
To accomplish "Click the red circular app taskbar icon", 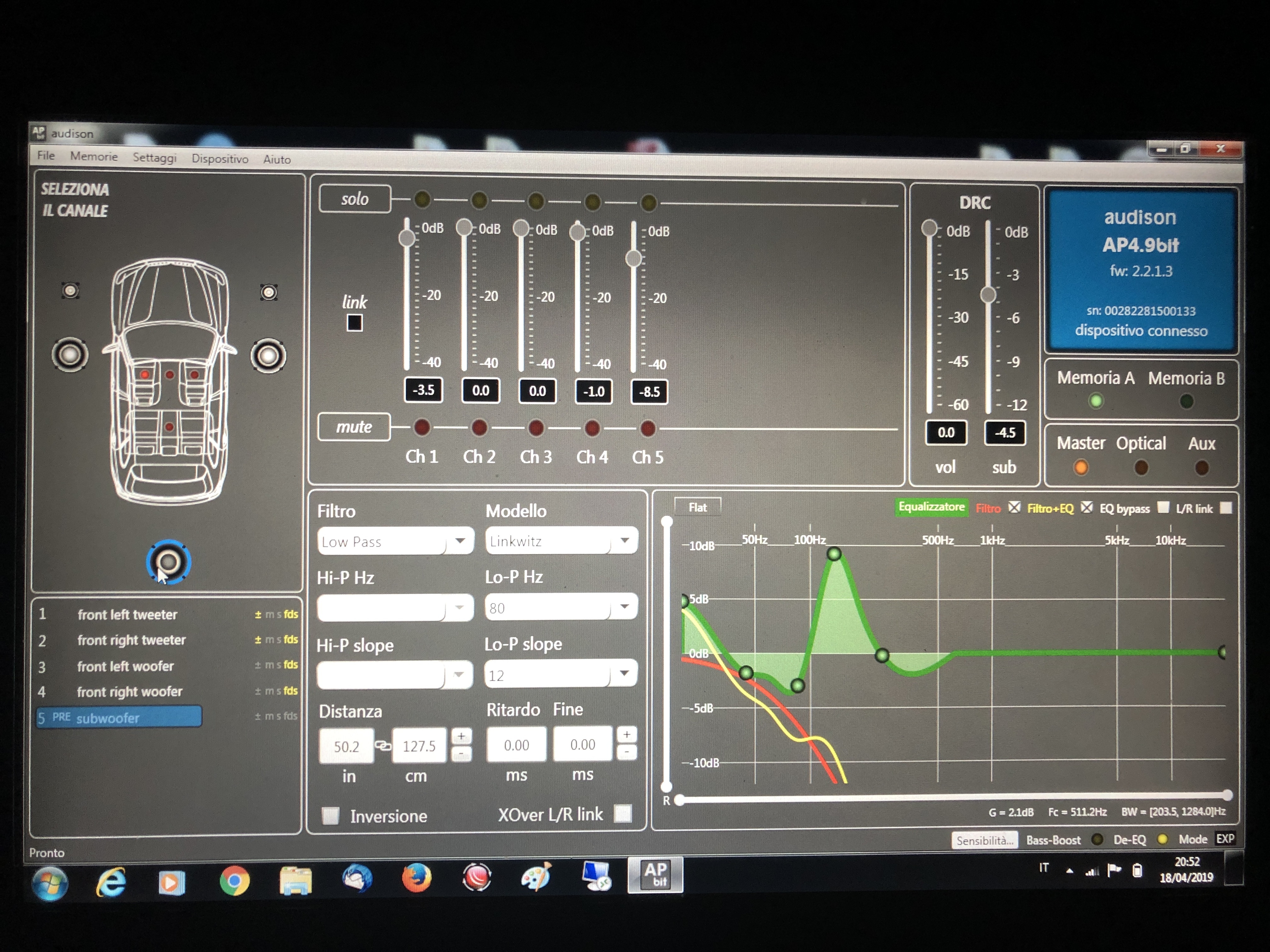I will pos(477,877).
